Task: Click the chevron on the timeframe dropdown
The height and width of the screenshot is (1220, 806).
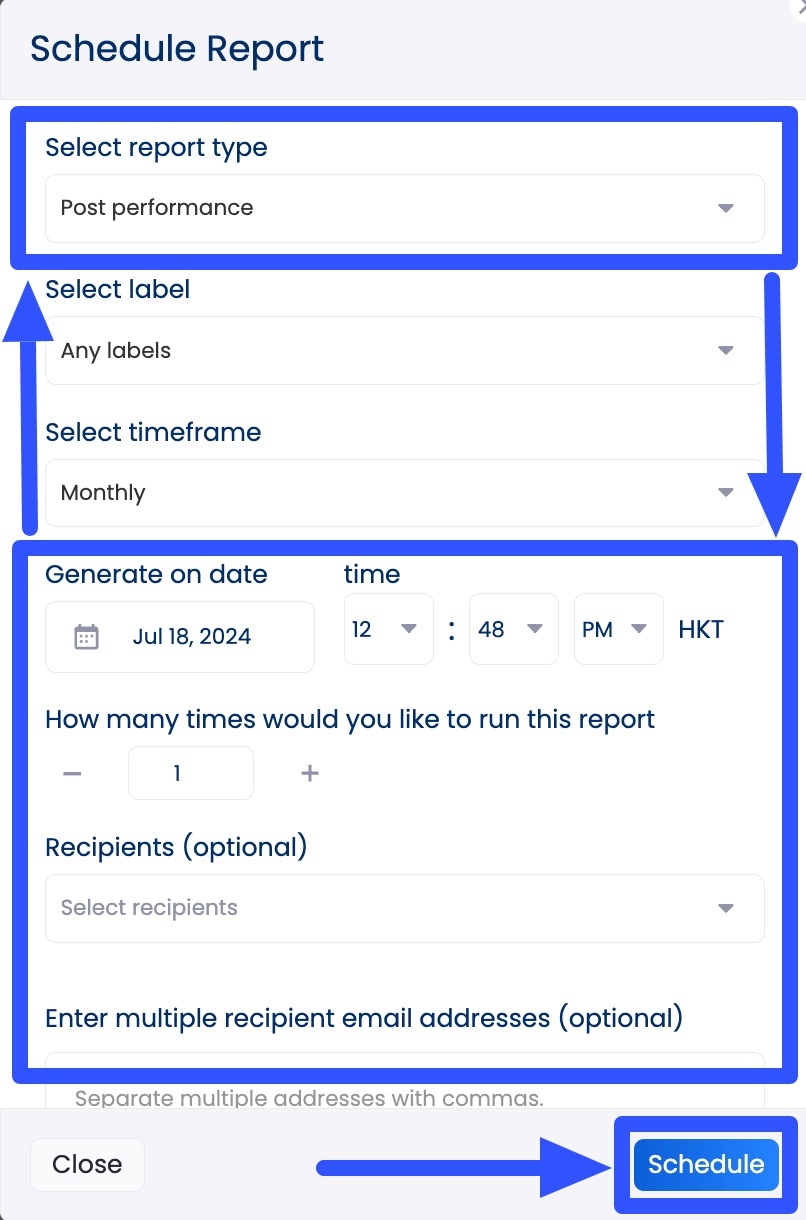Action: click(x=727, y=492)
